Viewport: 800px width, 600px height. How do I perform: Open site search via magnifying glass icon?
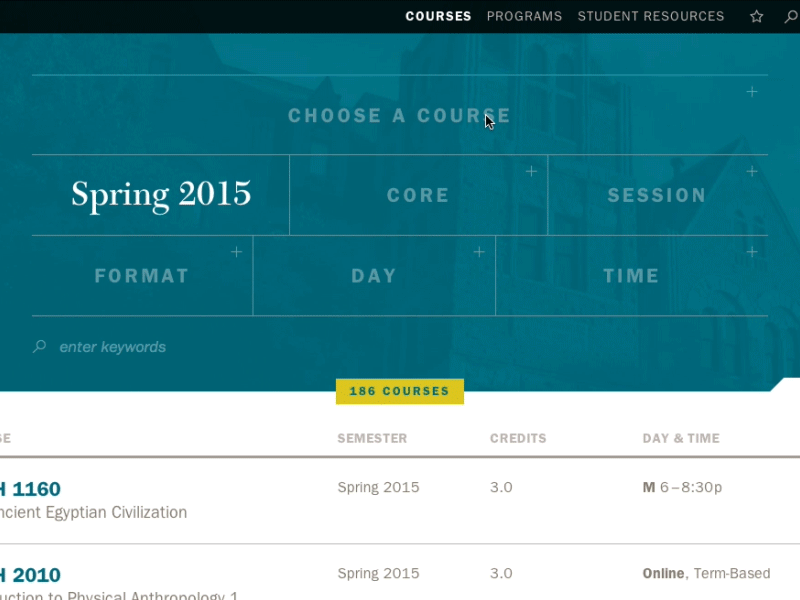(790, 16)
